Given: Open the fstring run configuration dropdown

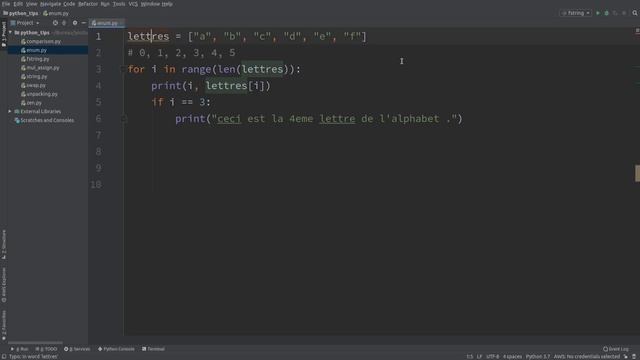Looking at the screenshot, I should (576, 13).
